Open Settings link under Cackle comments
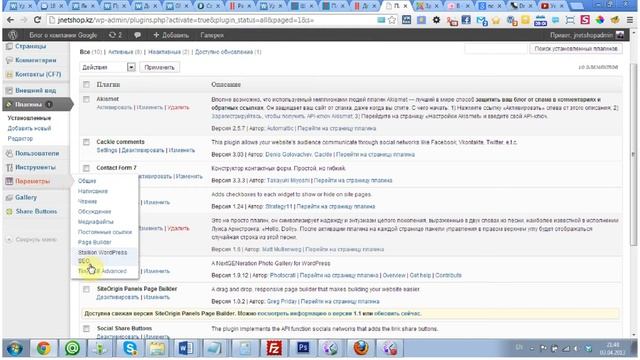Viewport: 640px width, 360px height. (107, 150)
